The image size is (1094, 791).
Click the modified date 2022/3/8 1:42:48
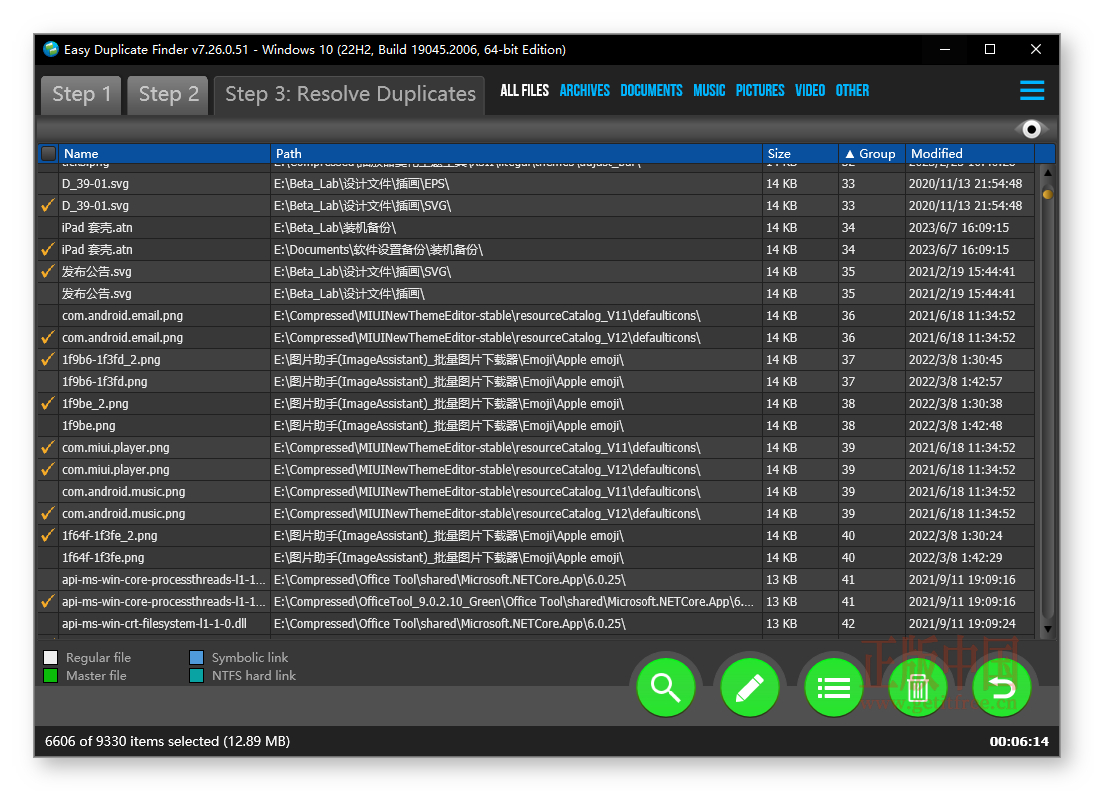point(955,425)
